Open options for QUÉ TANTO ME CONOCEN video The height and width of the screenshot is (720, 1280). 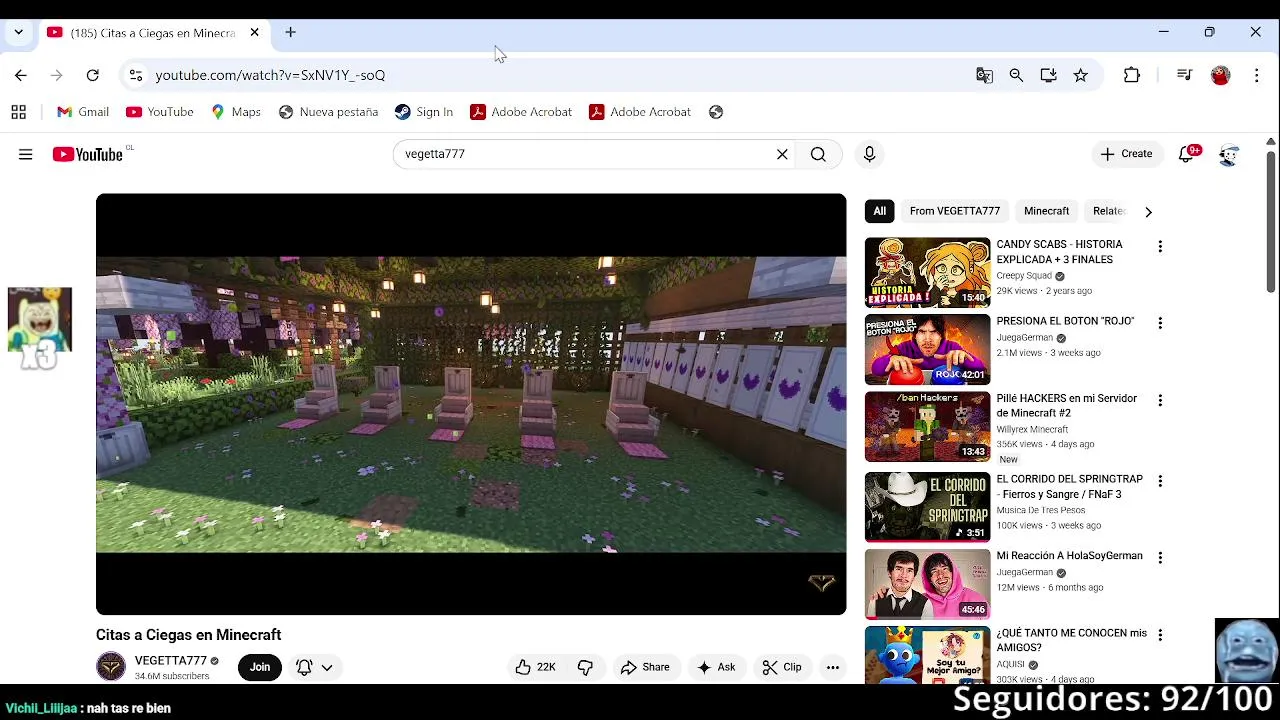(x=1160, y=635)
